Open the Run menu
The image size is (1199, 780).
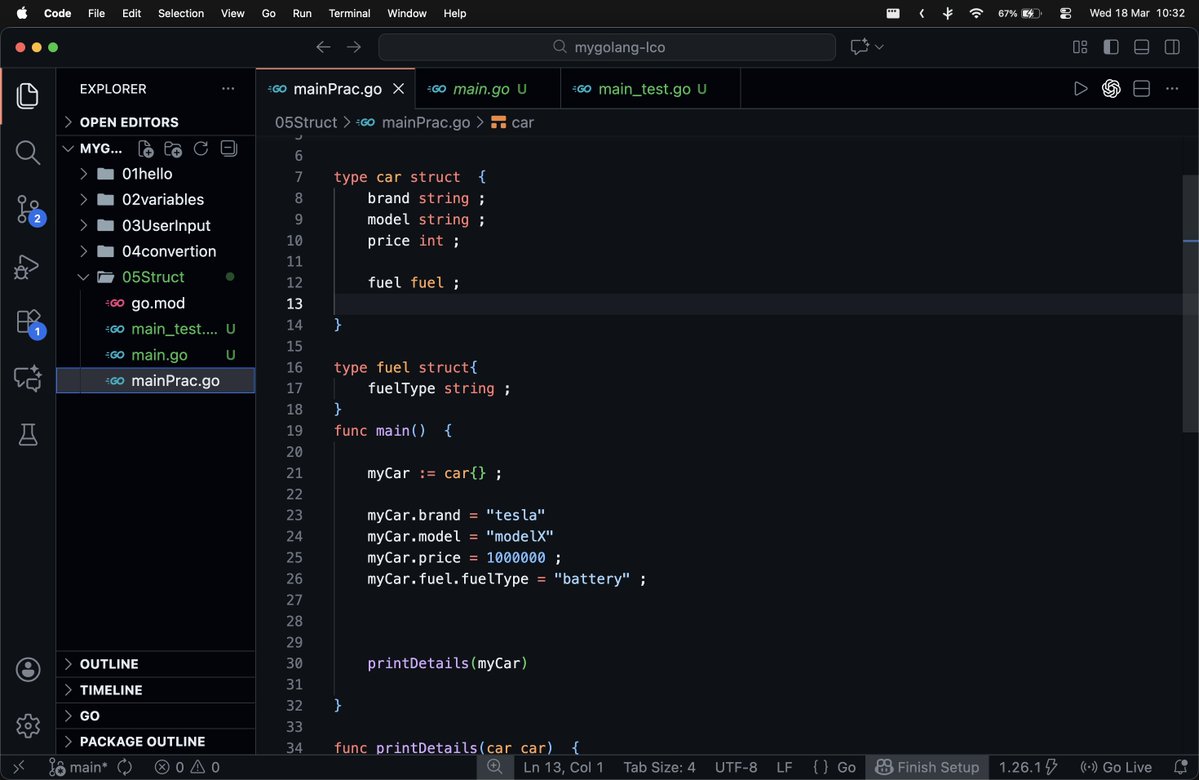pos(302,13)
